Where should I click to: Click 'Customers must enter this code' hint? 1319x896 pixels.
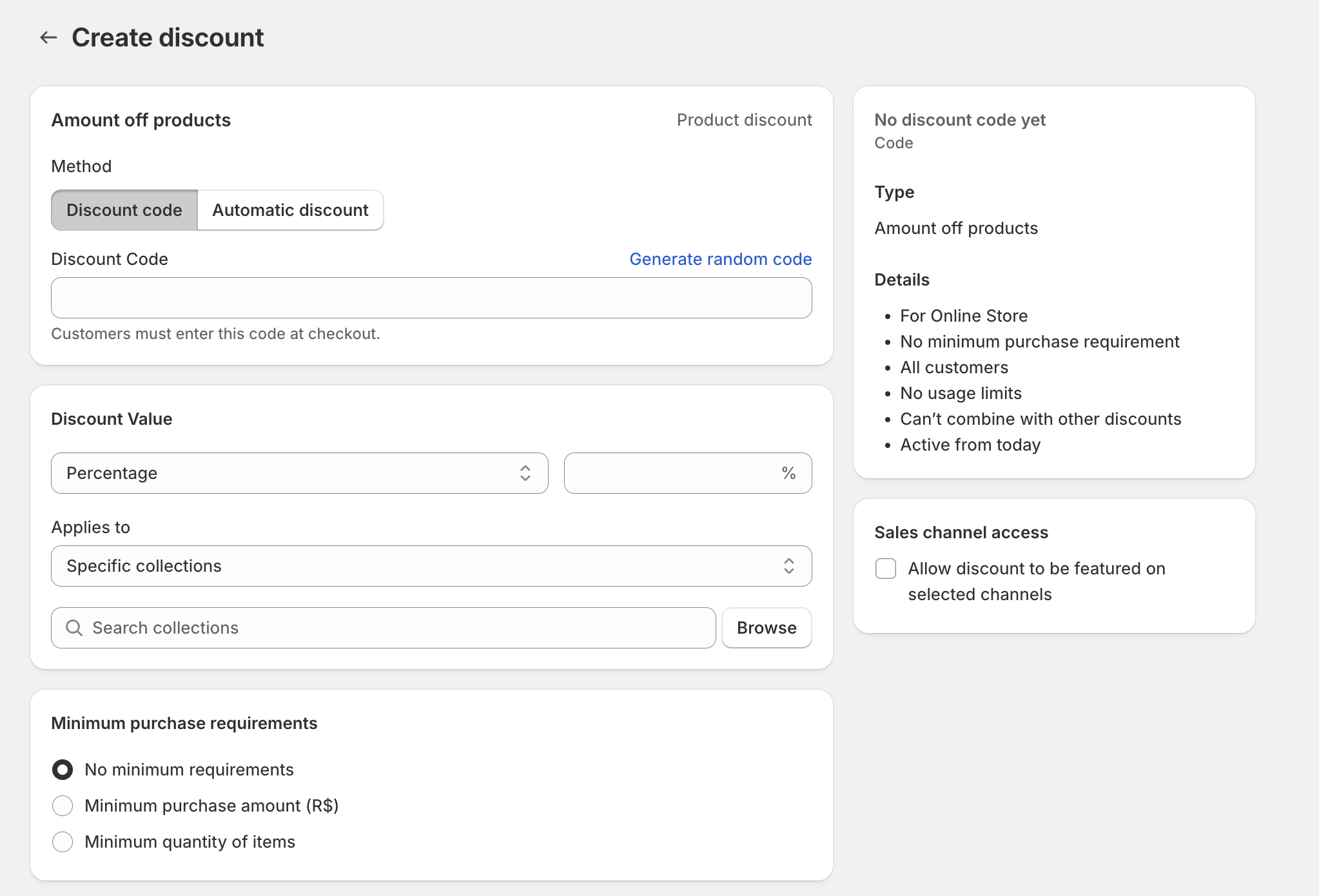pyautogui.click(x=215, y=334)
